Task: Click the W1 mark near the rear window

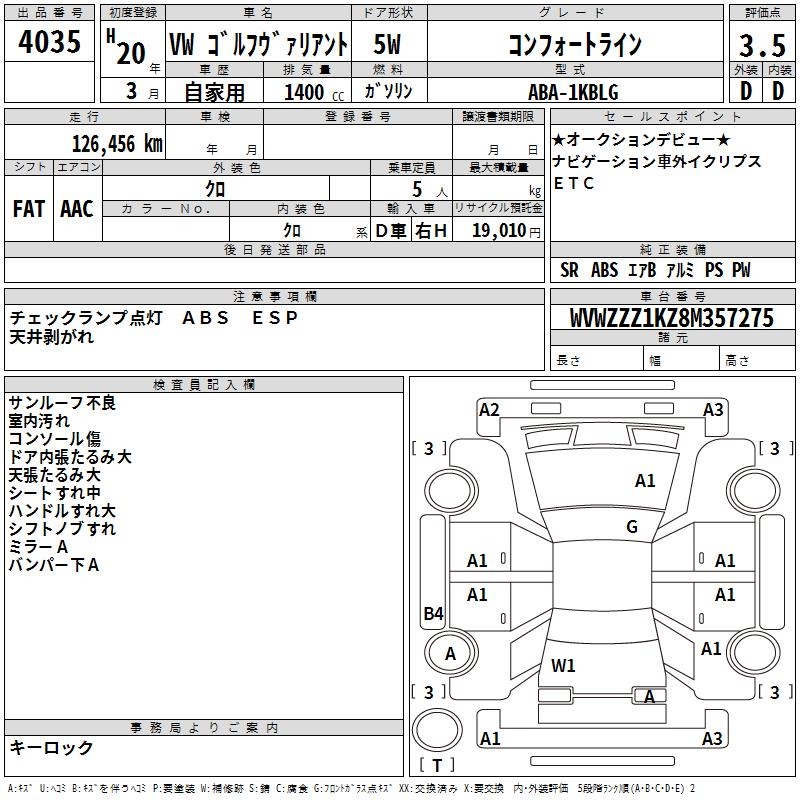Action: pos(563,666)
